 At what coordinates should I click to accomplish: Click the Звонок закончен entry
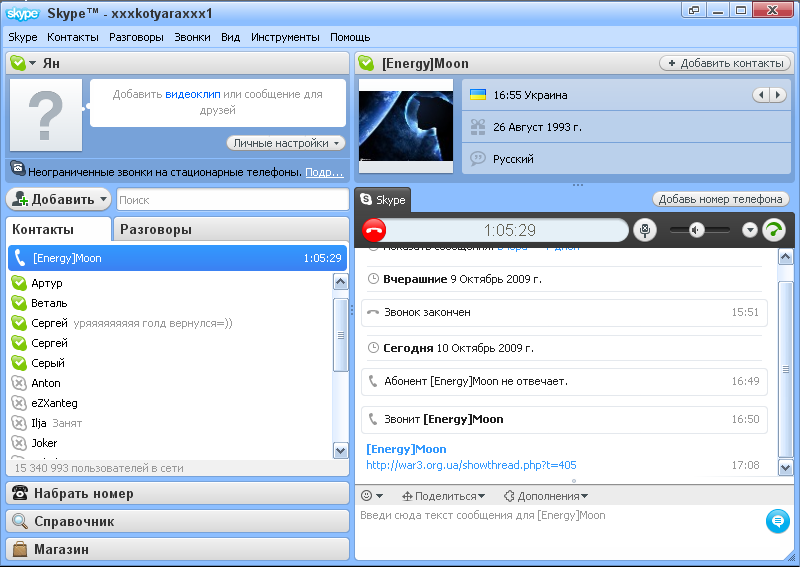564,312
